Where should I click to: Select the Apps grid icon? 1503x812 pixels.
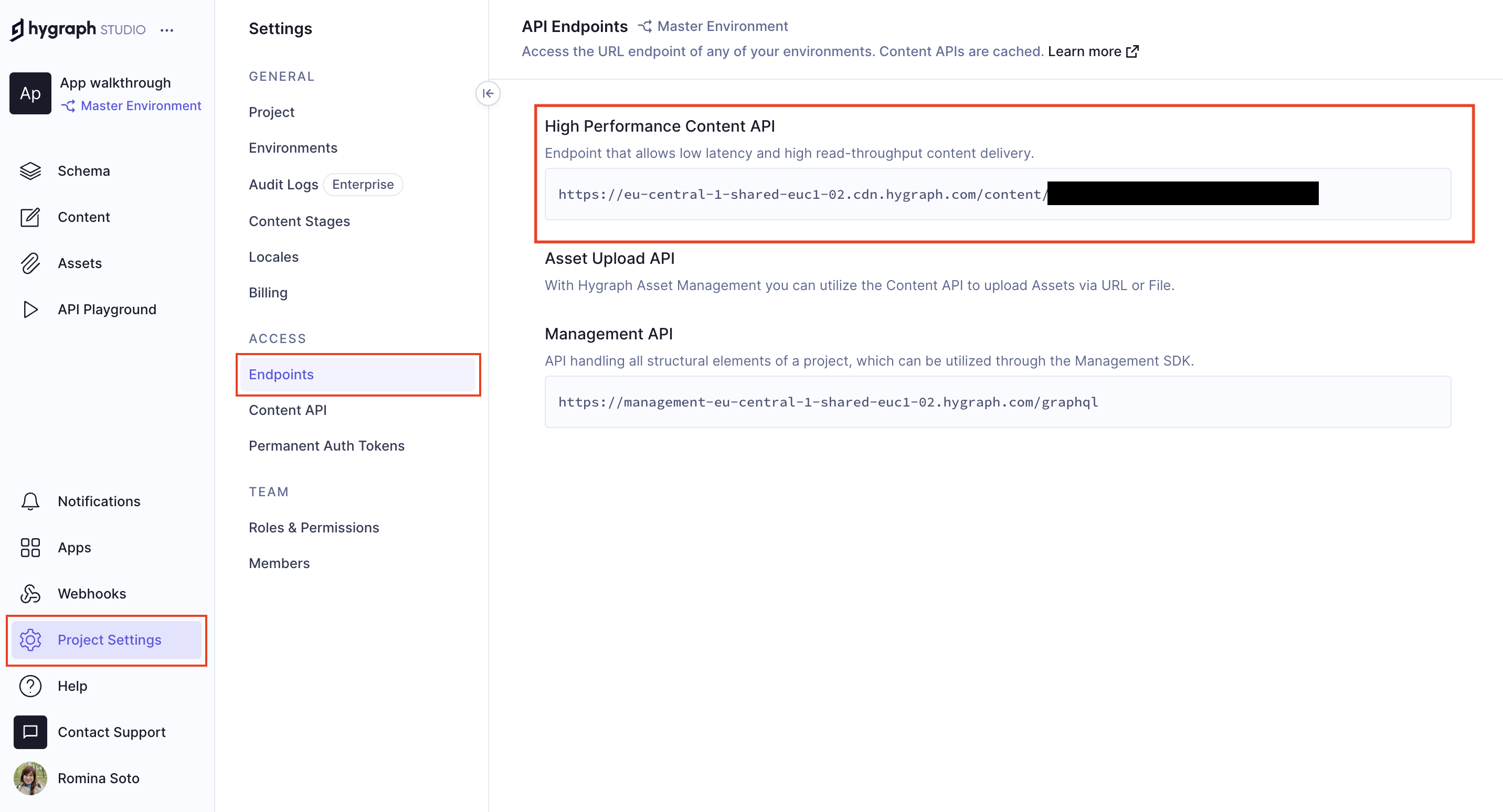click(x=30, y=547)
